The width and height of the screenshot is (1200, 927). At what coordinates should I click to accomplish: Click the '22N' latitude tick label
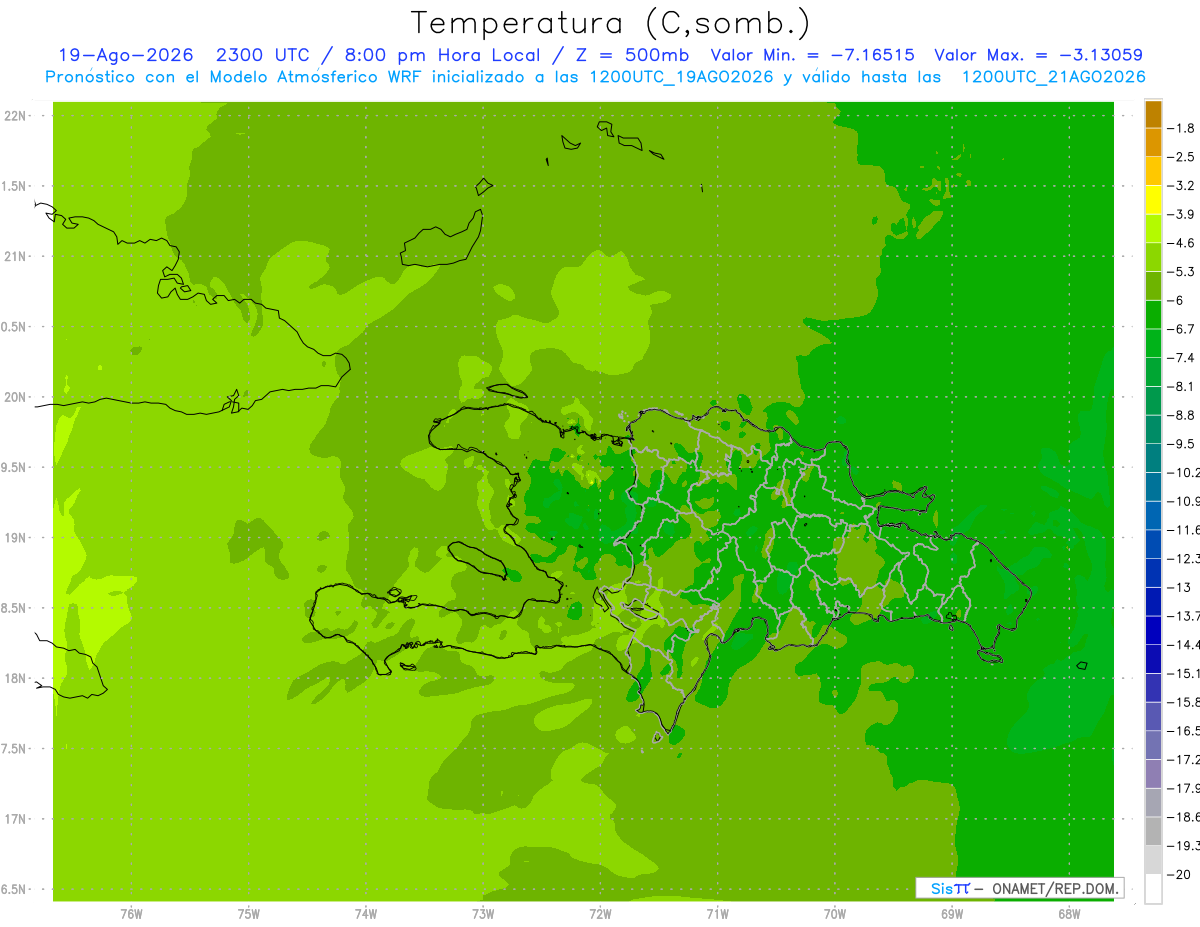pyautogui.click(x=17, y=116)
